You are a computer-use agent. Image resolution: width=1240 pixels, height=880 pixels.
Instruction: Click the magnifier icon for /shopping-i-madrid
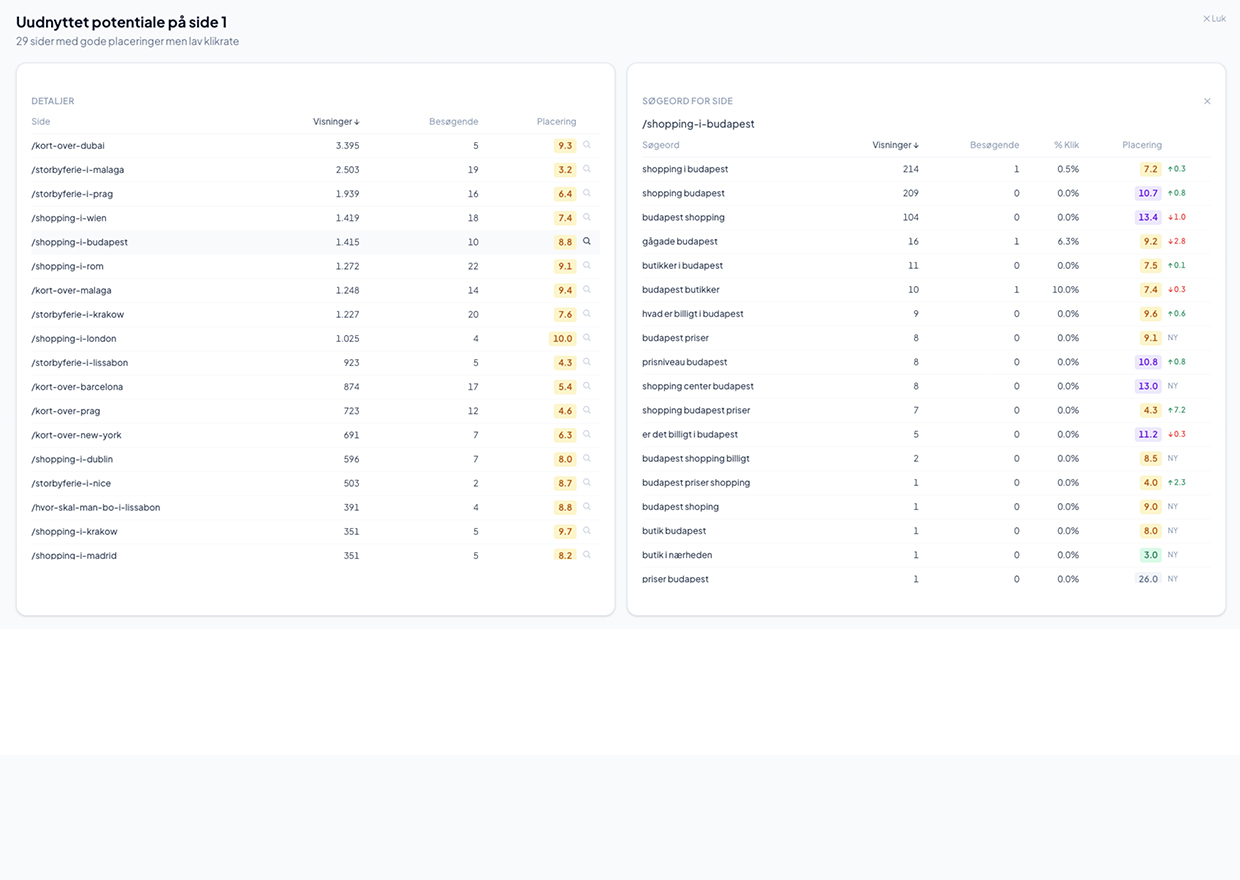(x=586, y=555)
